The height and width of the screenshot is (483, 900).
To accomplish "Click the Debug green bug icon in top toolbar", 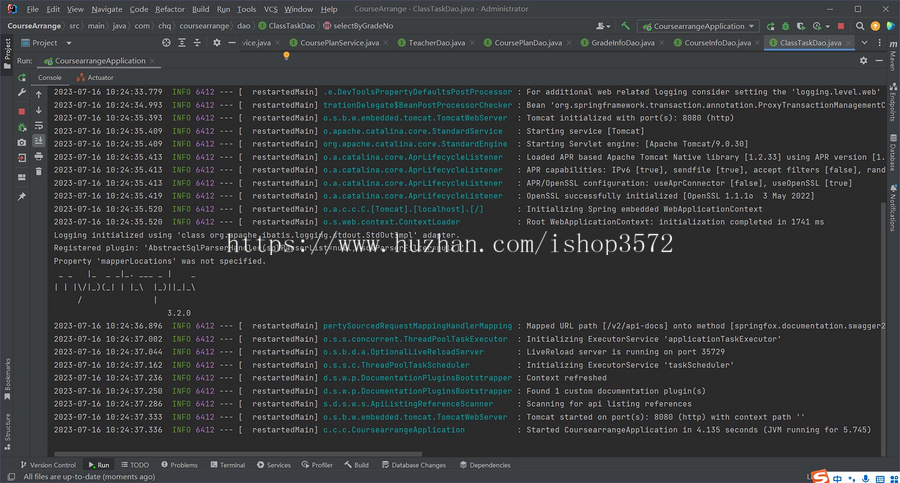I will click(785, 26).
